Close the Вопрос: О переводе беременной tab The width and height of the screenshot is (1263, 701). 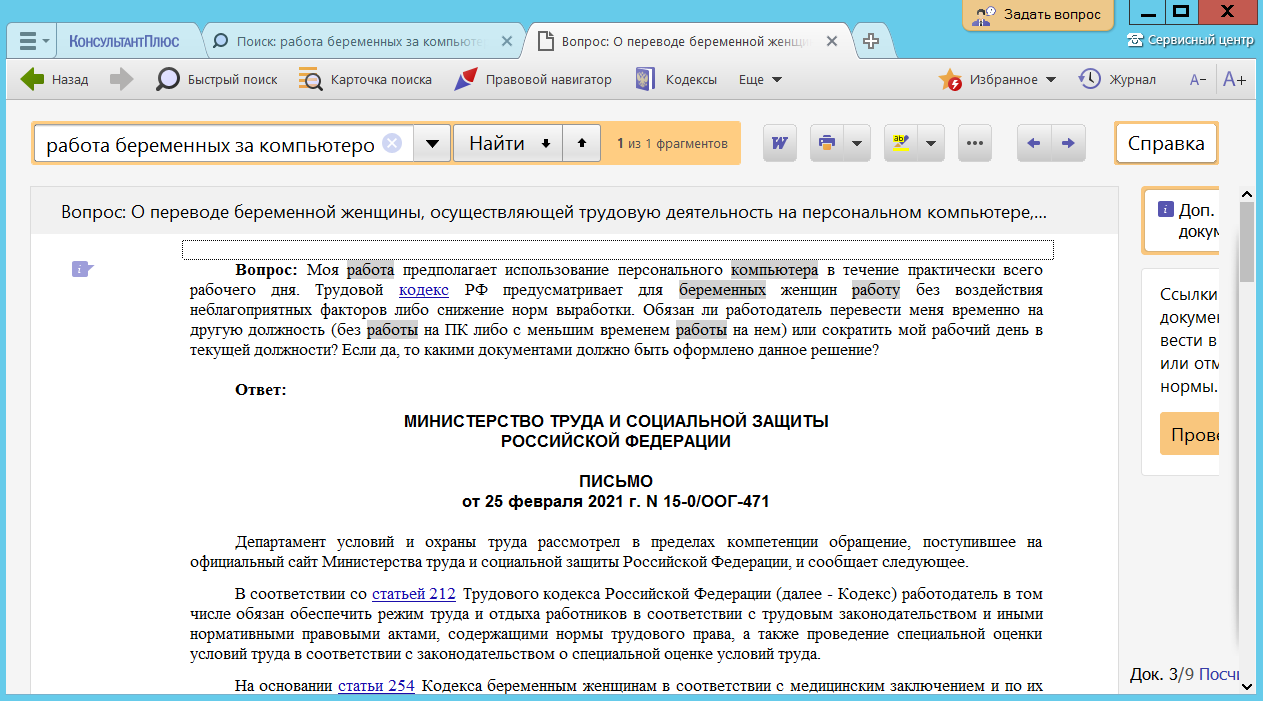832,42
